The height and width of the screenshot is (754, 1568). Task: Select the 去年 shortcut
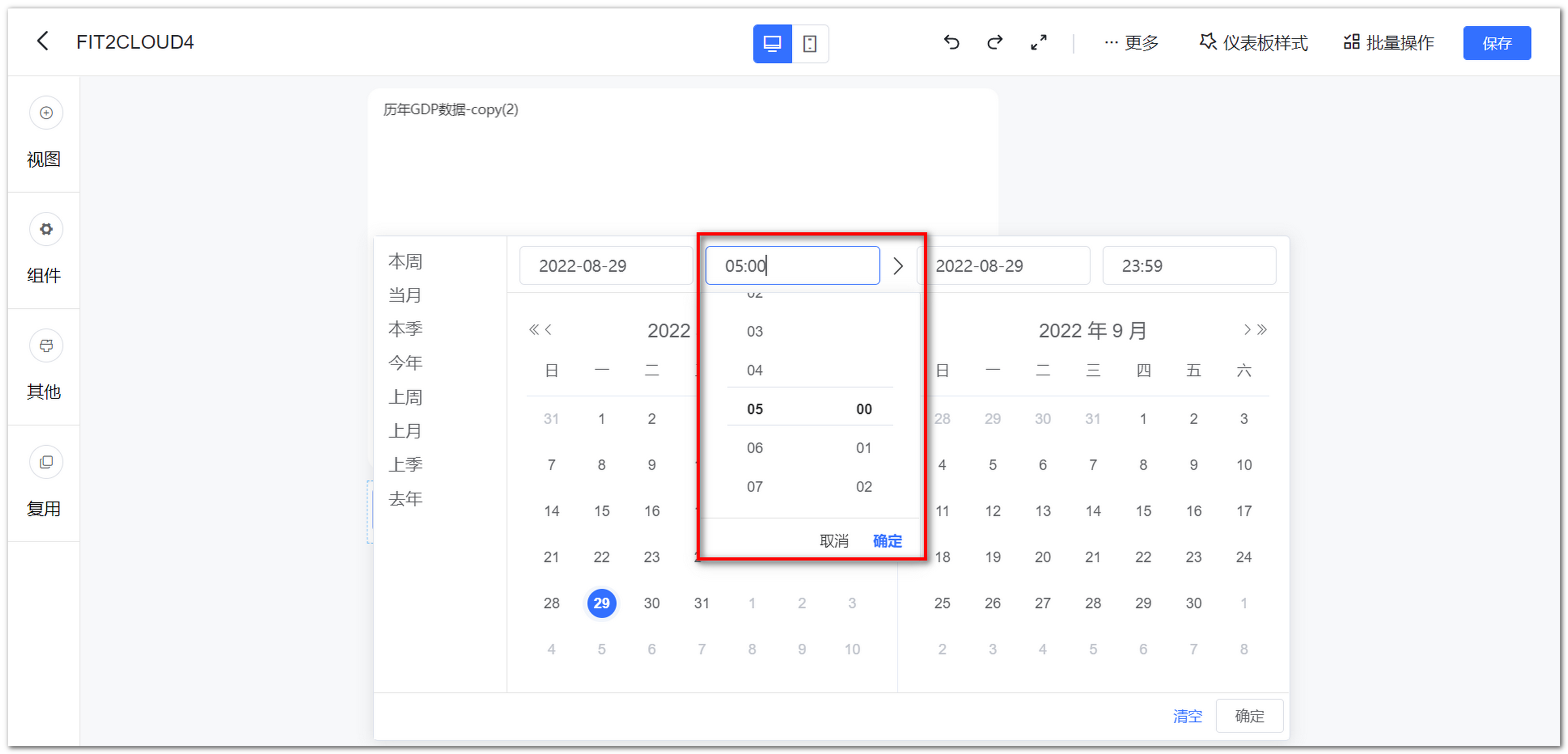click(406, 499)
